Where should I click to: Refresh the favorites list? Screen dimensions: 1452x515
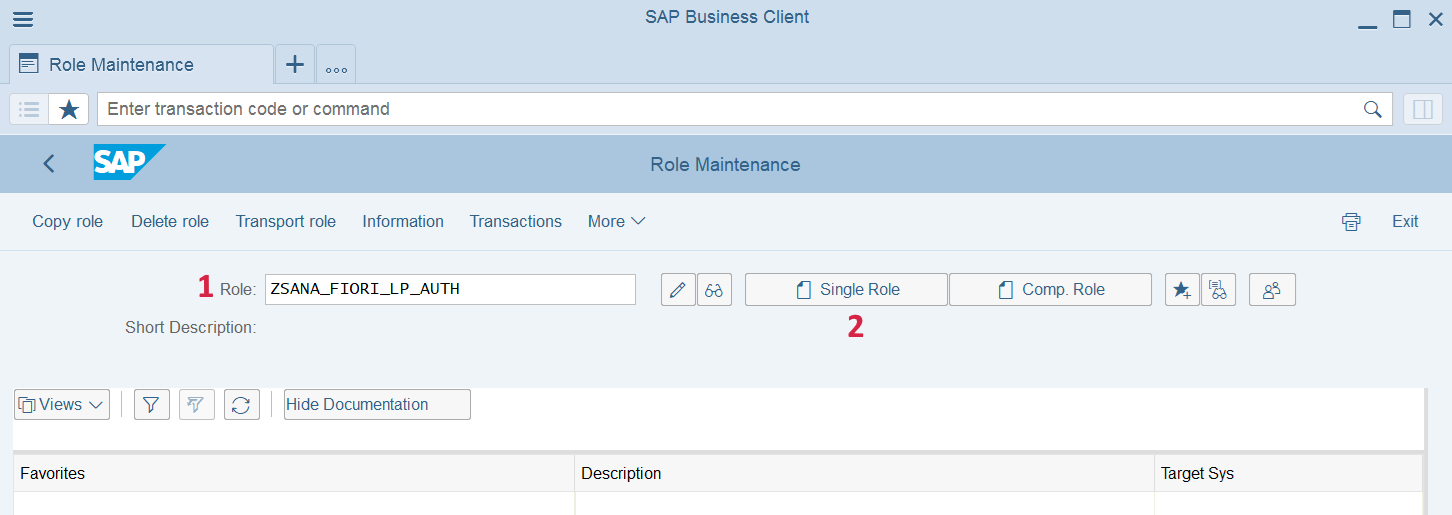coord(242,405)
